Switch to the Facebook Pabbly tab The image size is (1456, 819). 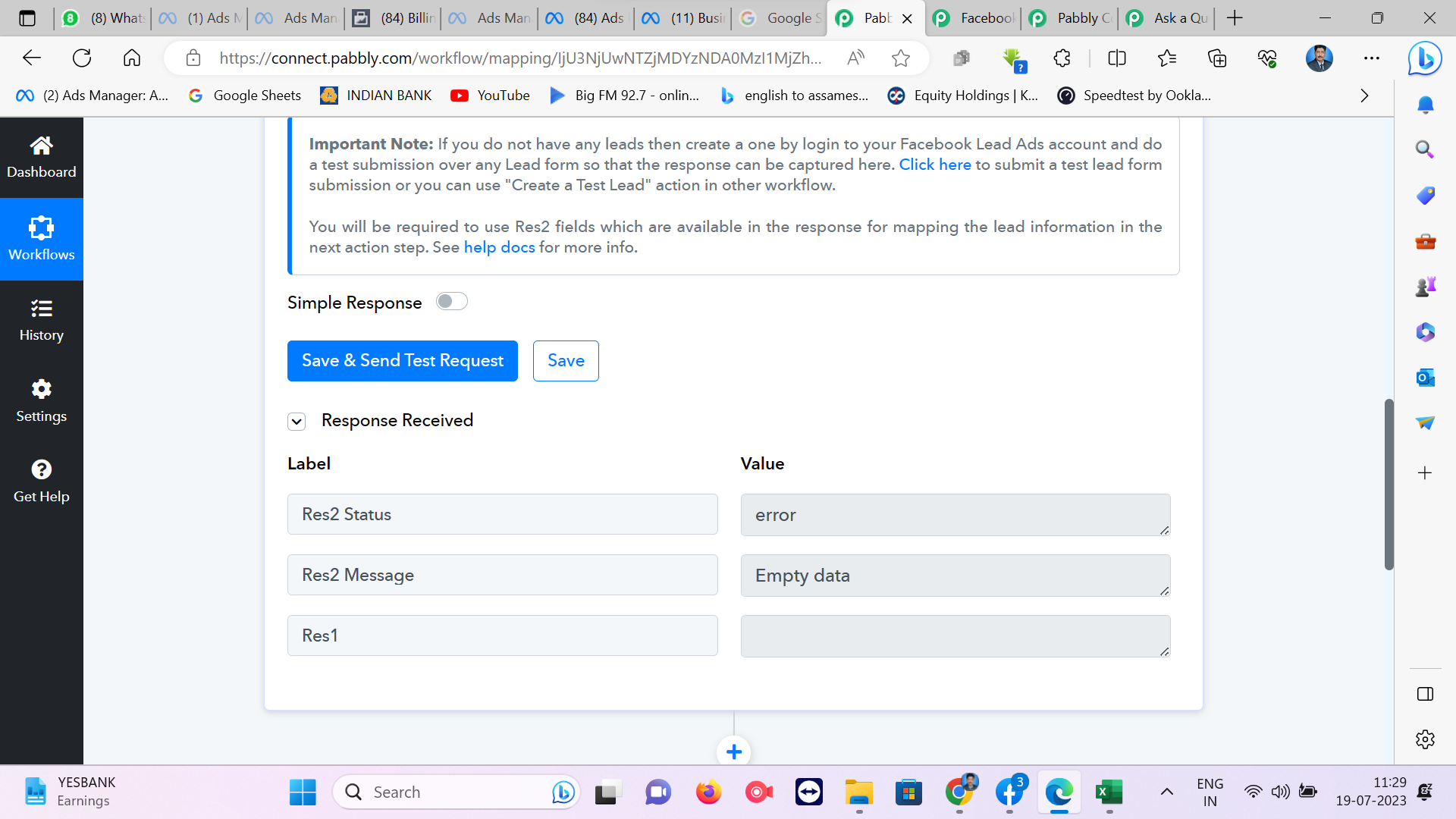(x=974, y=18)
